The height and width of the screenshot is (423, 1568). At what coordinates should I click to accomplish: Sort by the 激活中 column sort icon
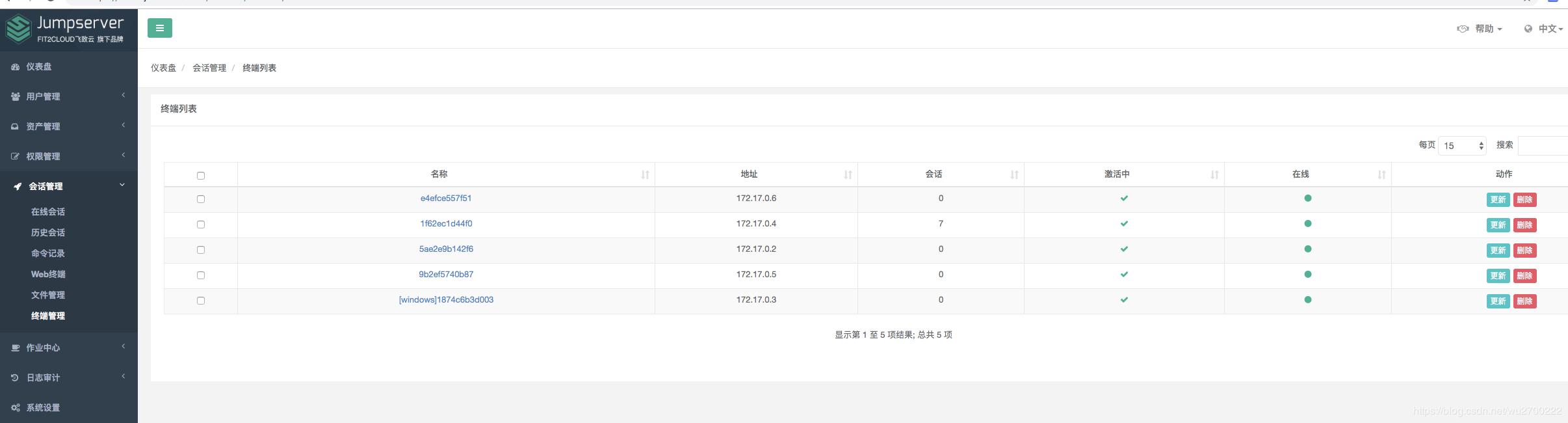(1214, 174)
